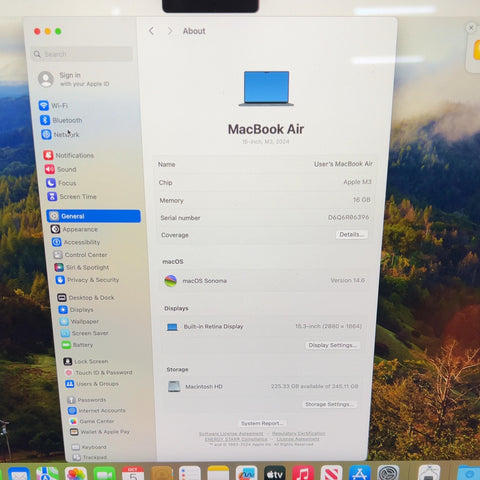Viewport: 480px width, 480px height.
Task: Sign in with your Apple ID
Action: 74,79
